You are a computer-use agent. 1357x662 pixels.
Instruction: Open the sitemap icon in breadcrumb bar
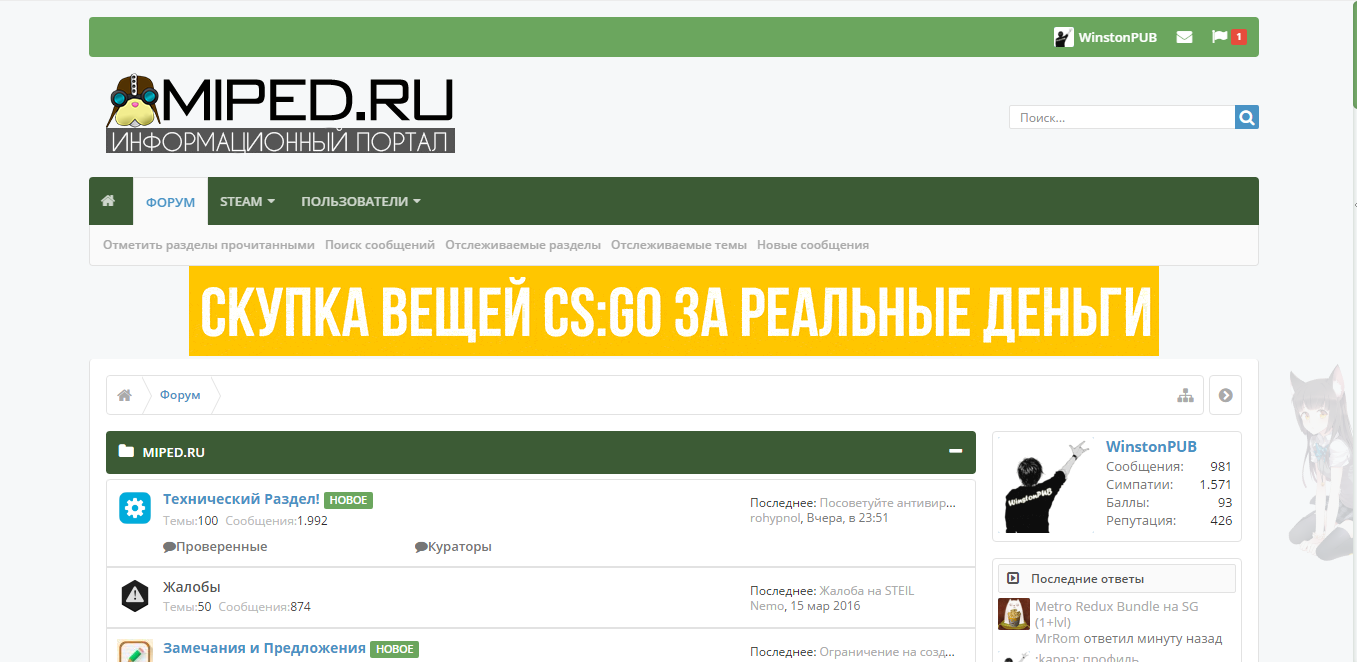pyautogui.click(x=1185, y=395)
